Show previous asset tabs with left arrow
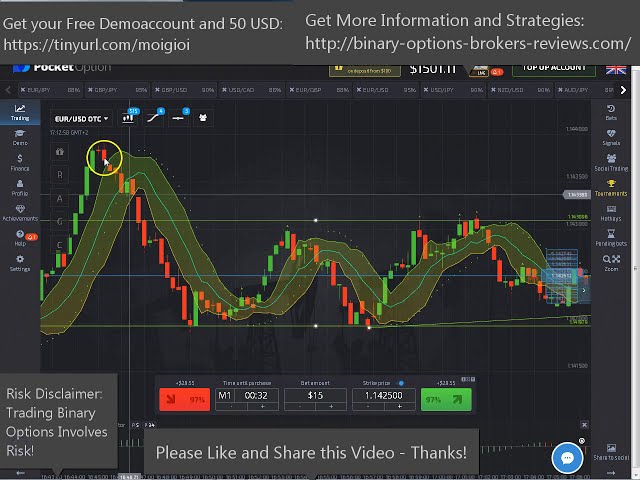Image resolution: width=640 pixels, height=480 pixels. (8, 90)
